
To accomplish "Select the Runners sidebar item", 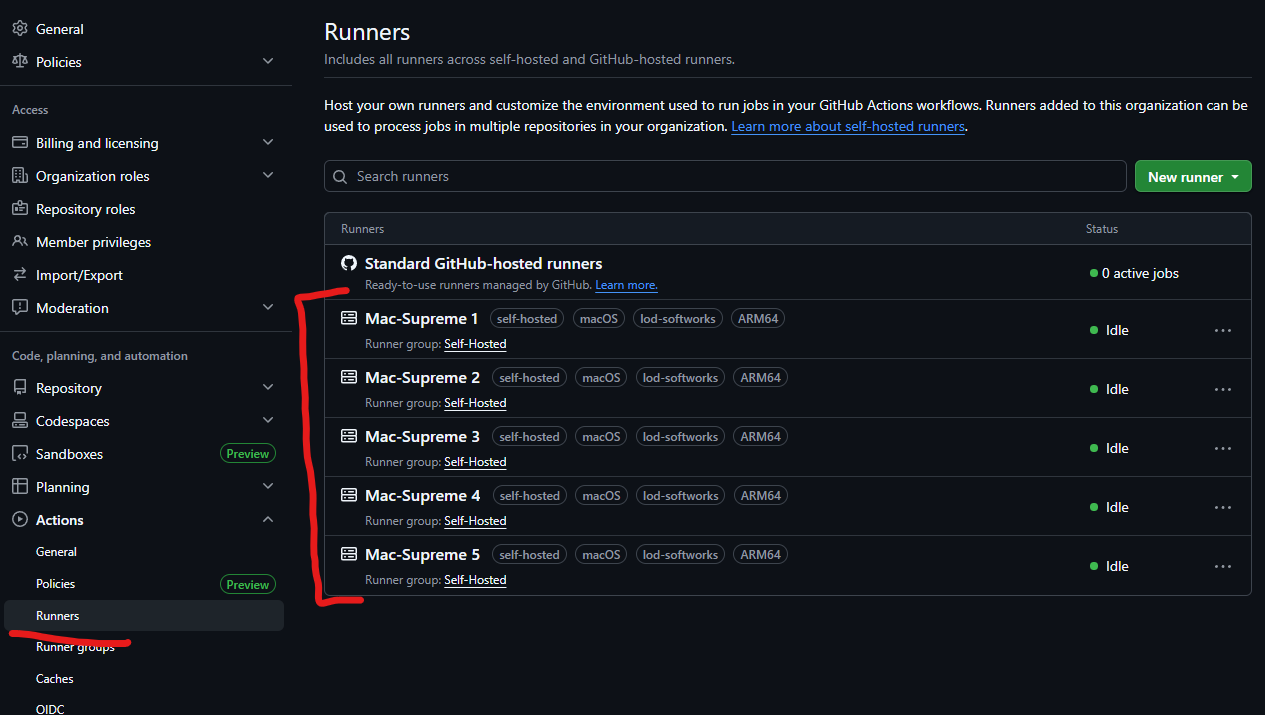I will coord(145,616).
